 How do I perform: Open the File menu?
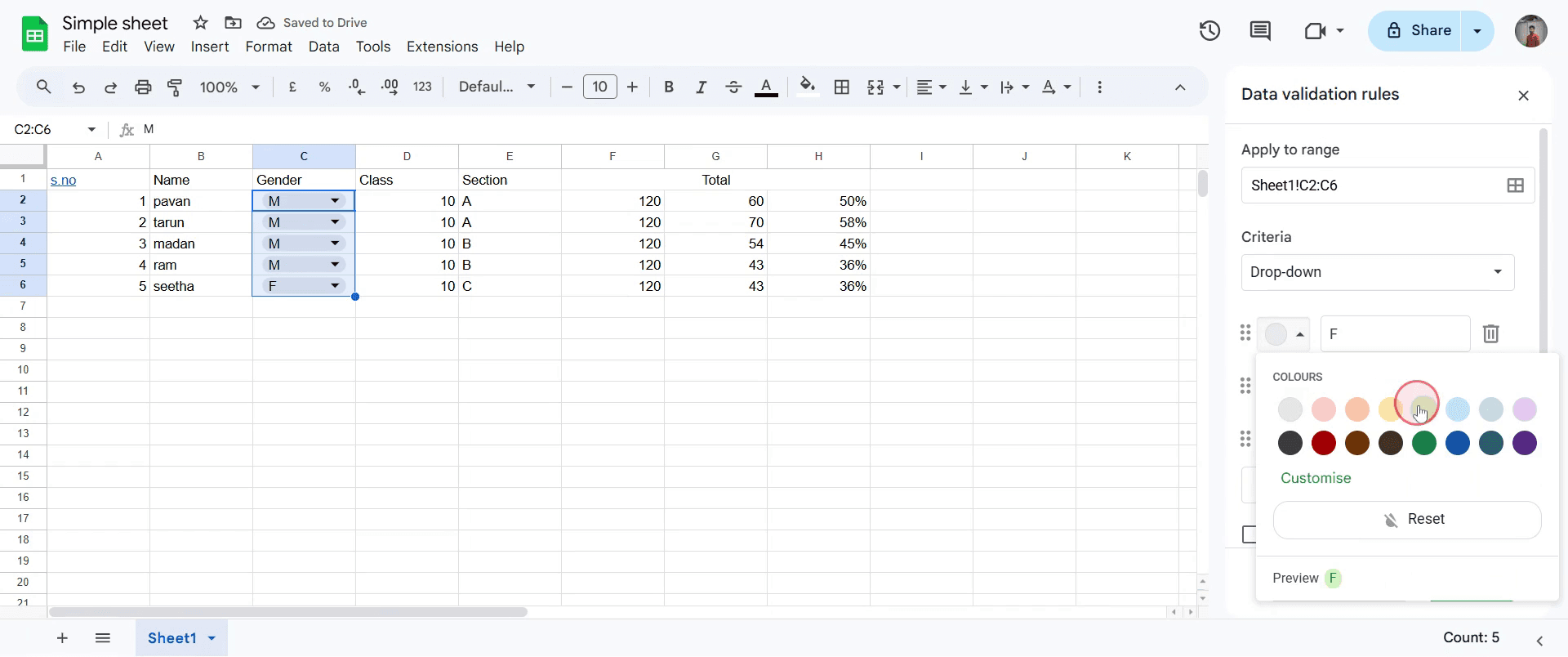coord(74,47)
